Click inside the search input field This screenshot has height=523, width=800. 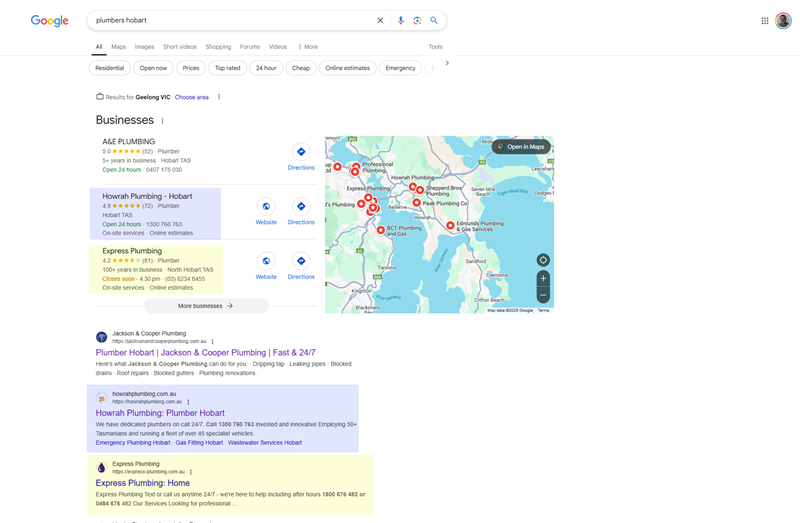[x=230, y=20]
